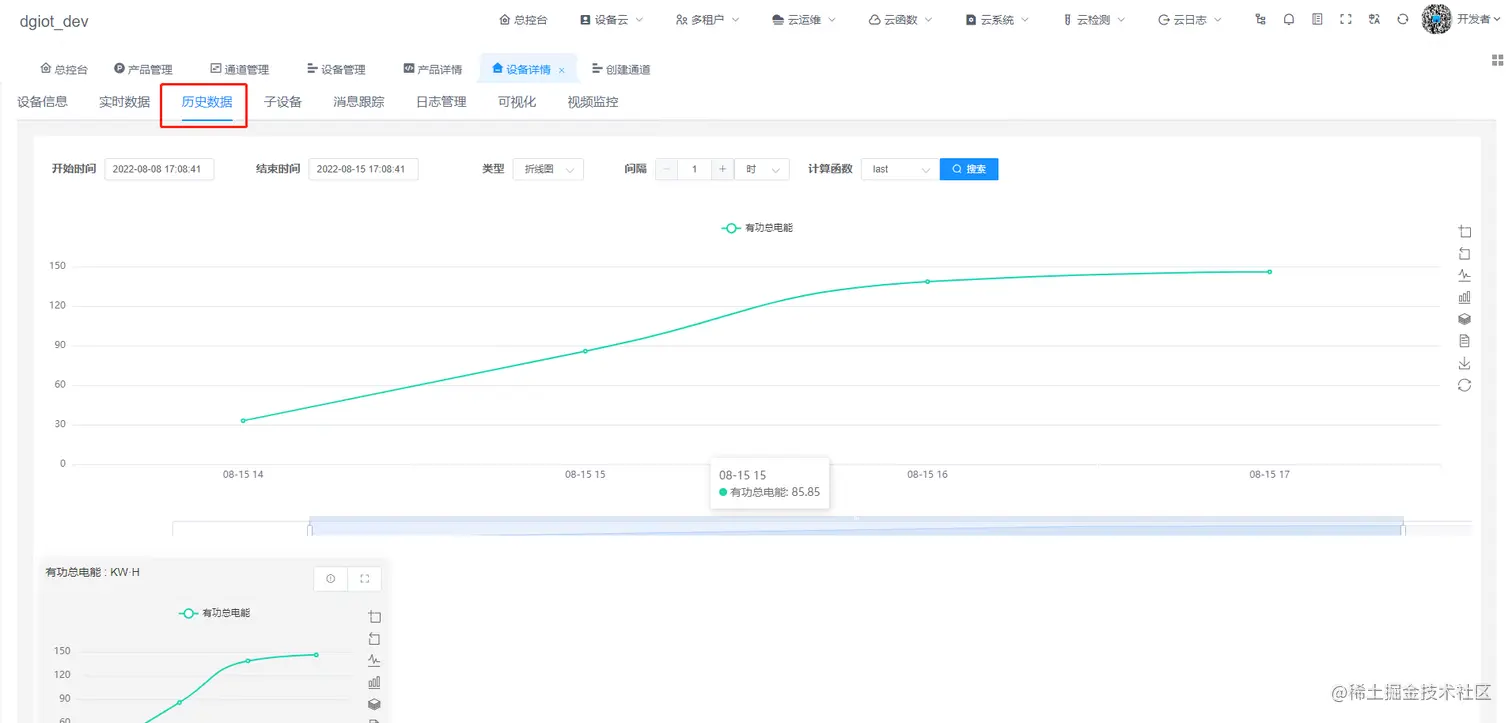1512x723 pixels.
Task: Open the 创建通道 page tab
Action: point(621,69)
